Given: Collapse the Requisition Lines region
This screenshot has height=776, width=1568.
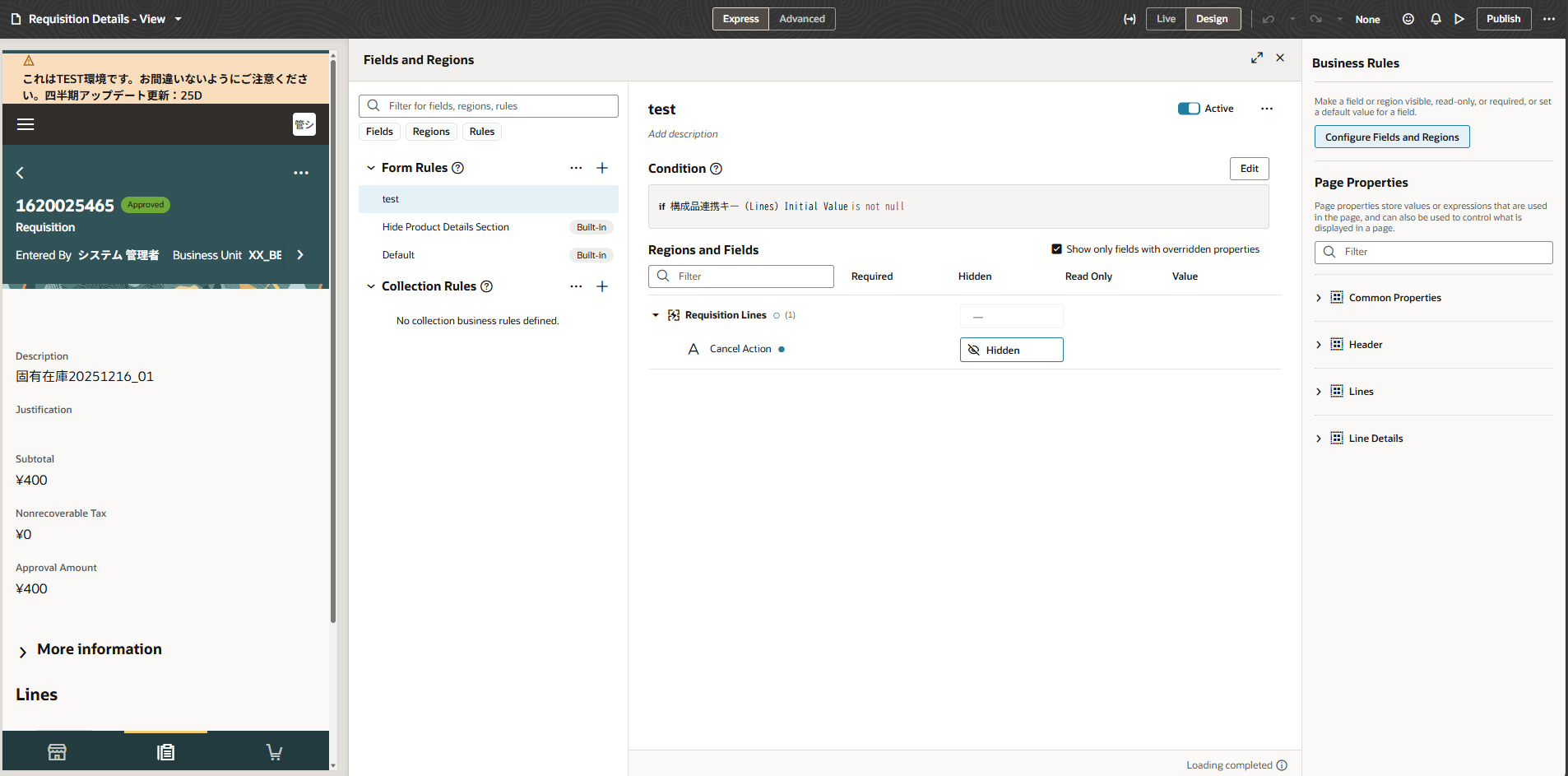Looking at the screenshot, I should coord(656,314).
